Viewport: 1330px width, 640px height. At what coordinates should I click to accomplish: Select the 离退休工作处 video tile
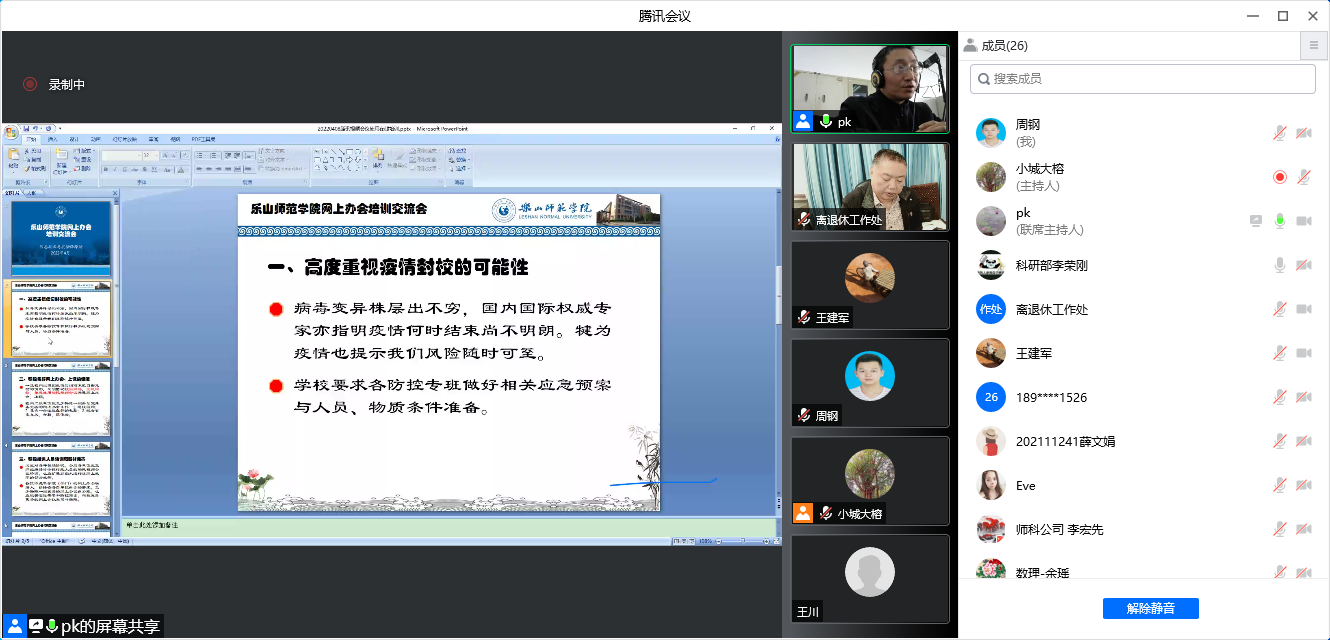[870, 186]
